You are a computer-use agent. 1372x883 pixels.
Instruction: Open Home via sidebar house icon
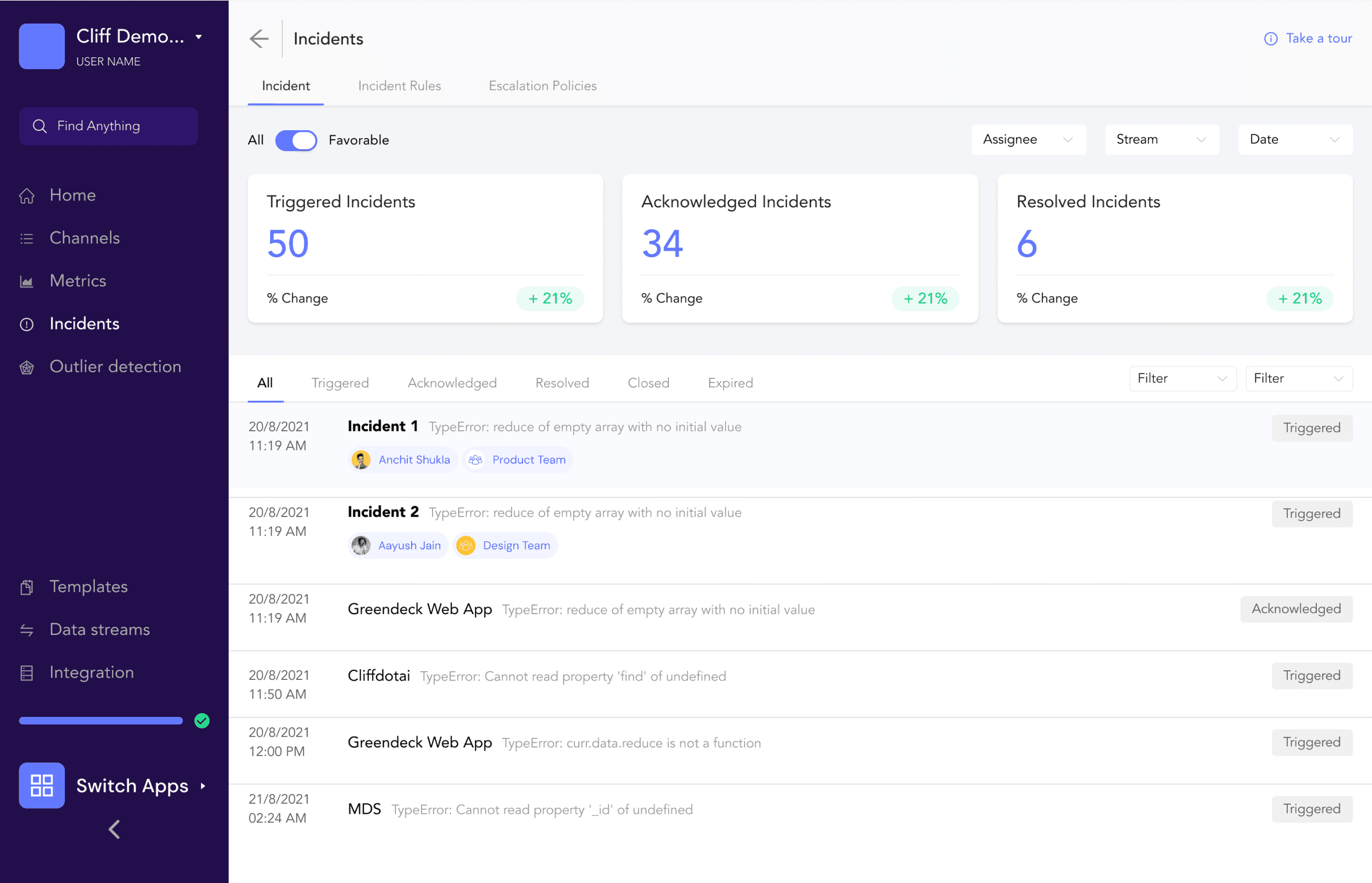pos(27,196)
